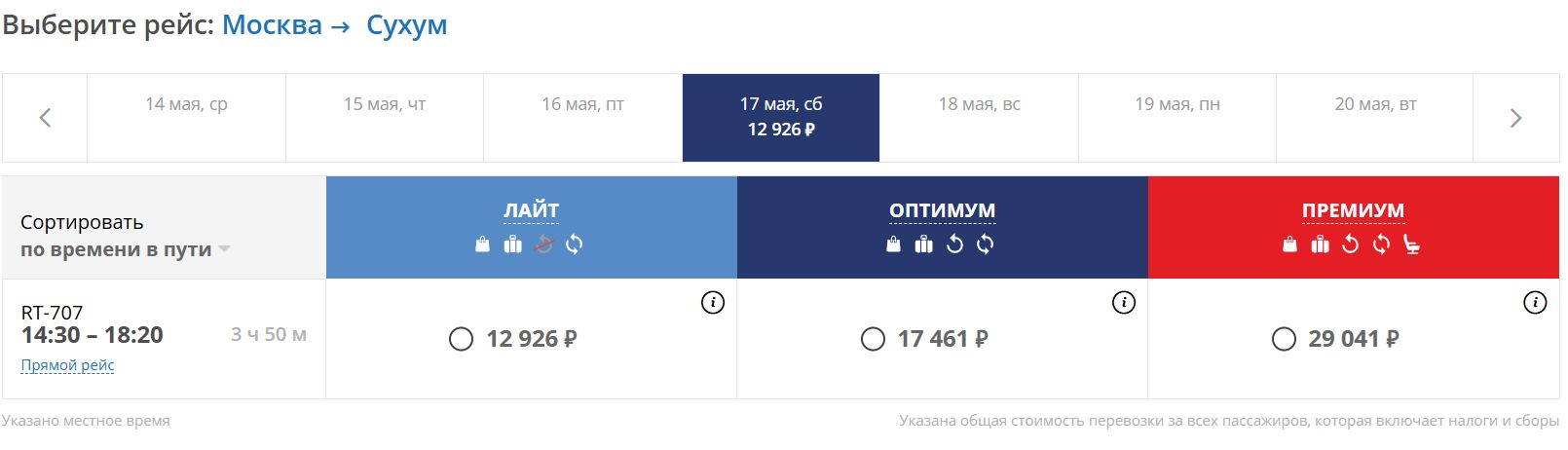1568x450 pixels.
Task: Click the crossed-out no-refund icon under ЛАЙТ
Action: 543,244
